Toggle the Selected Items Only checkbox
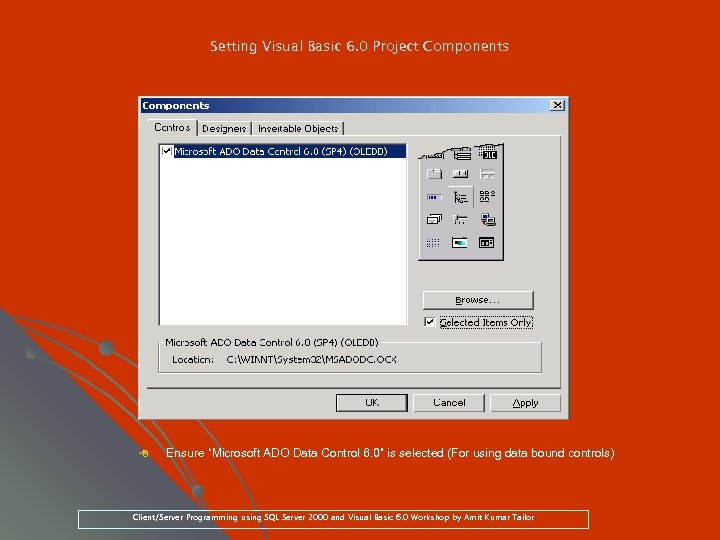 point(429,322)
